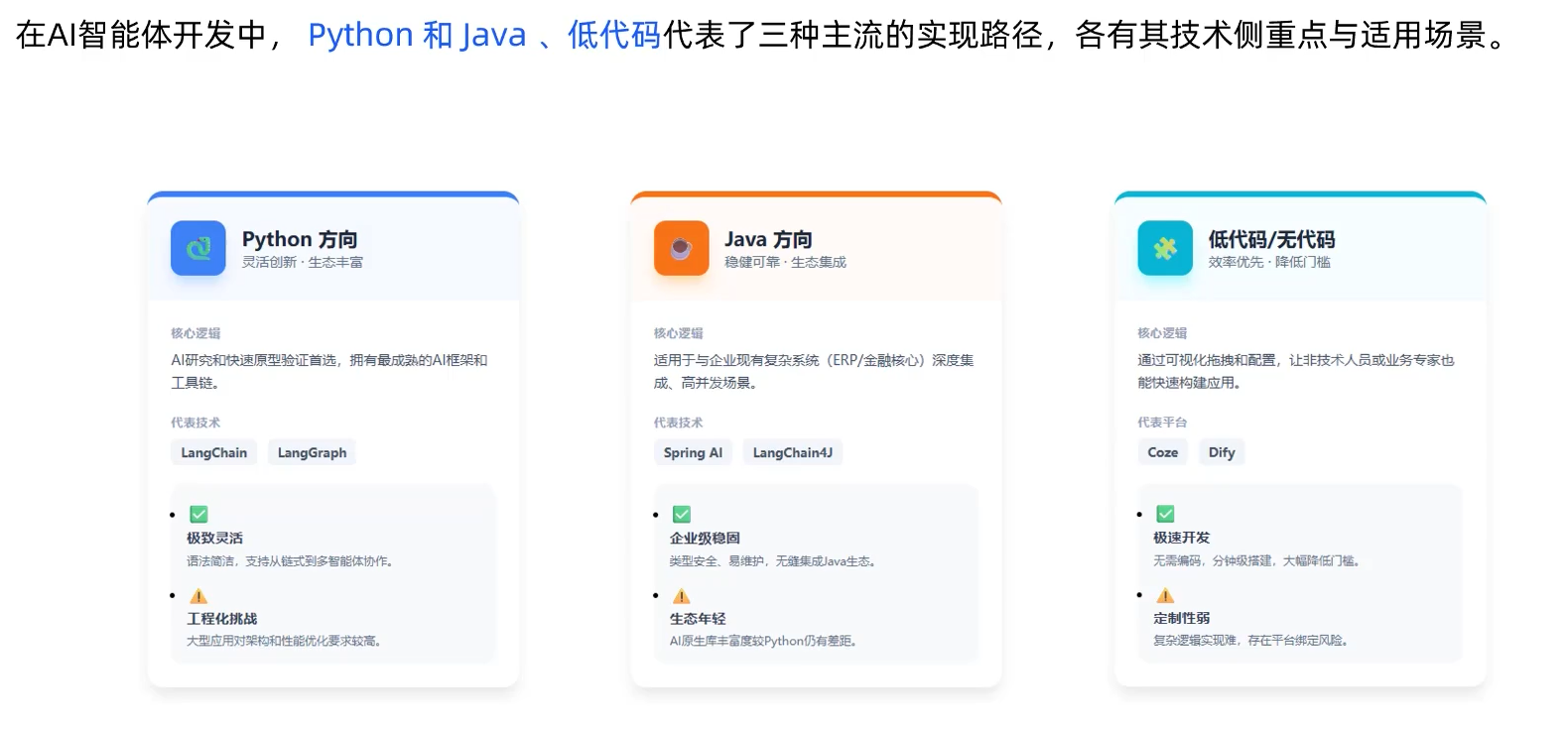Screen dimensions: 1568x732
Task: Click '核心逻辑' label in Java card
Action: point(679,333)
